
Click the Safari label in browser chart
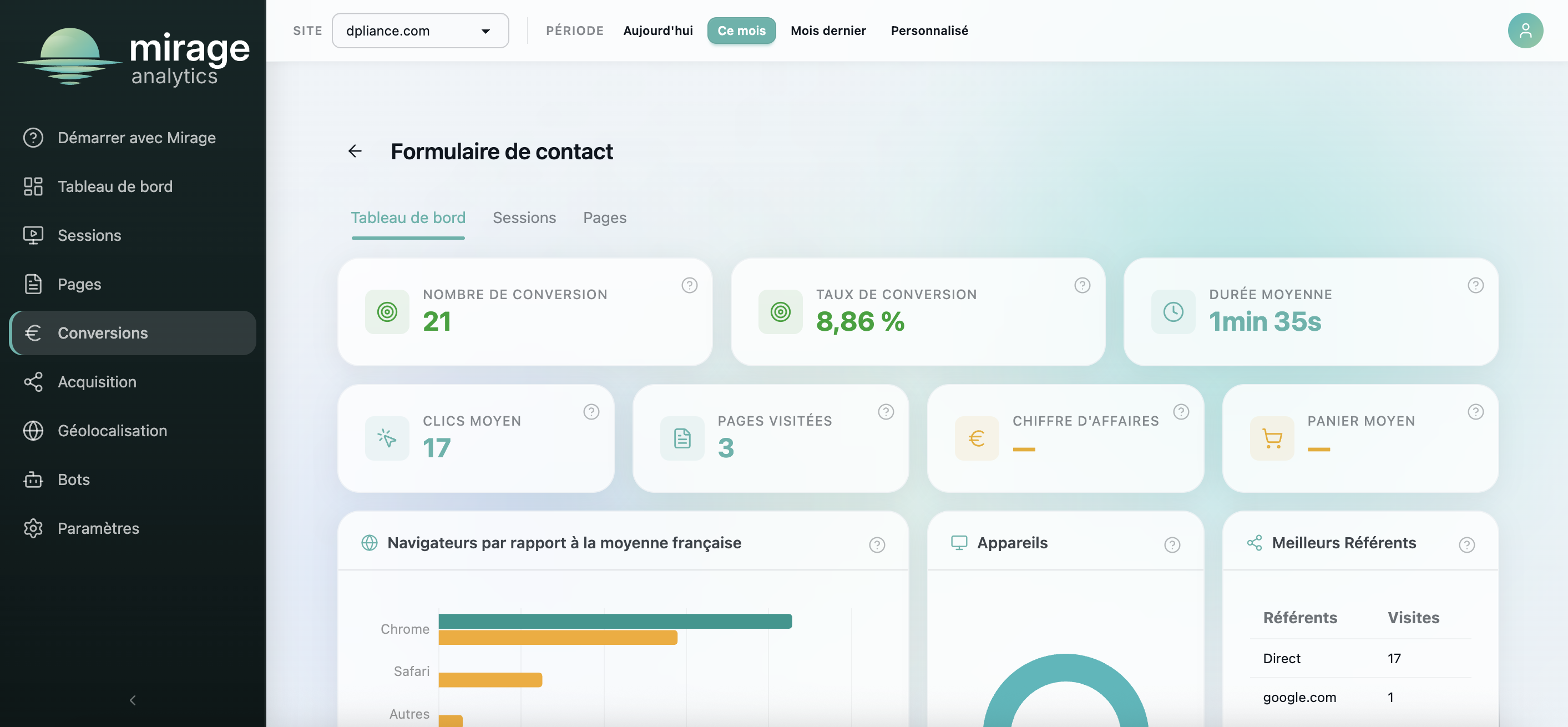412,671
